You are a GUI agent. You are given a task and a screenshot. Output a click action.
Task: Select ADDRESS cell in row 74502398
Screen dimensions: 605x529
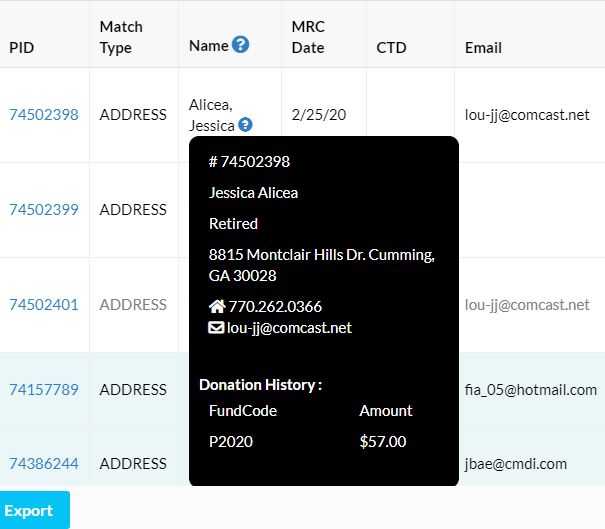(133, 115)
